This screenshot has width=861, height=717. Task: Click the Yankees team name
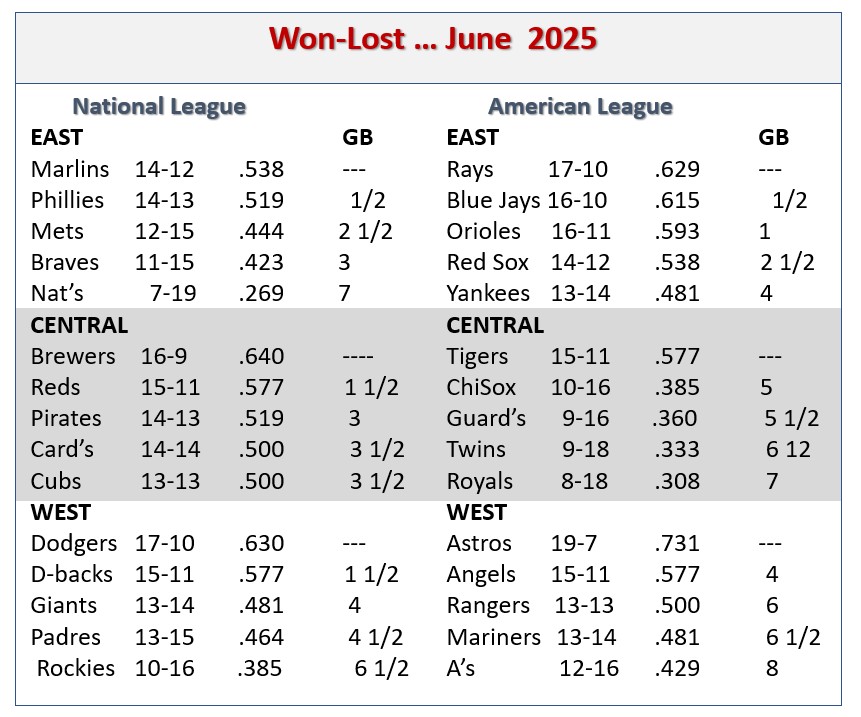(488, 294)
